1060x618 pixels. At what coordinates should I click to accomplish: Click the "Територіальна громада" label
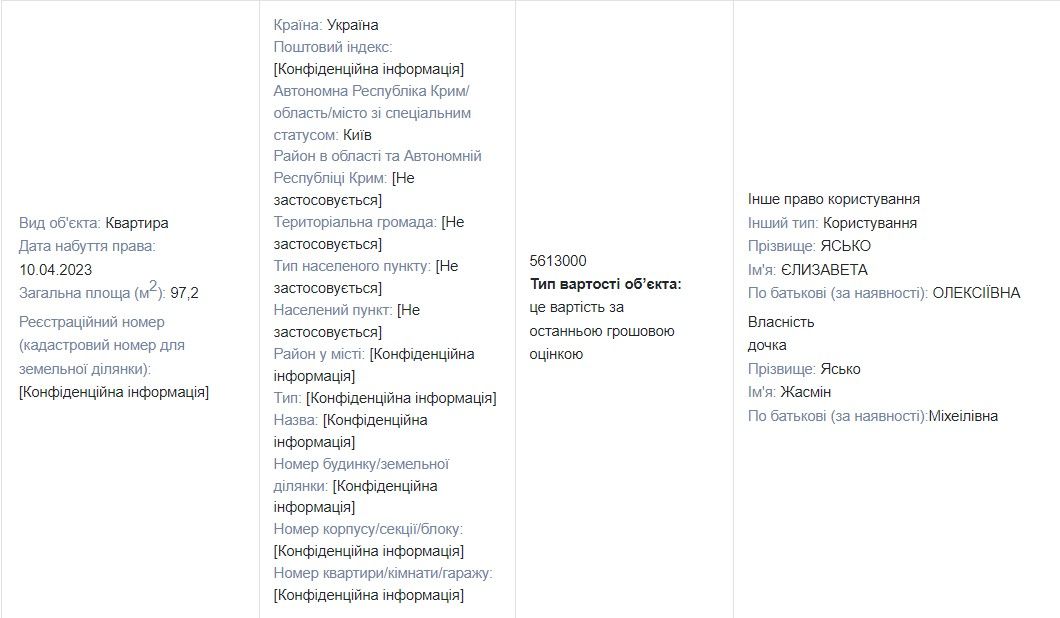click(x=354, y=222)
